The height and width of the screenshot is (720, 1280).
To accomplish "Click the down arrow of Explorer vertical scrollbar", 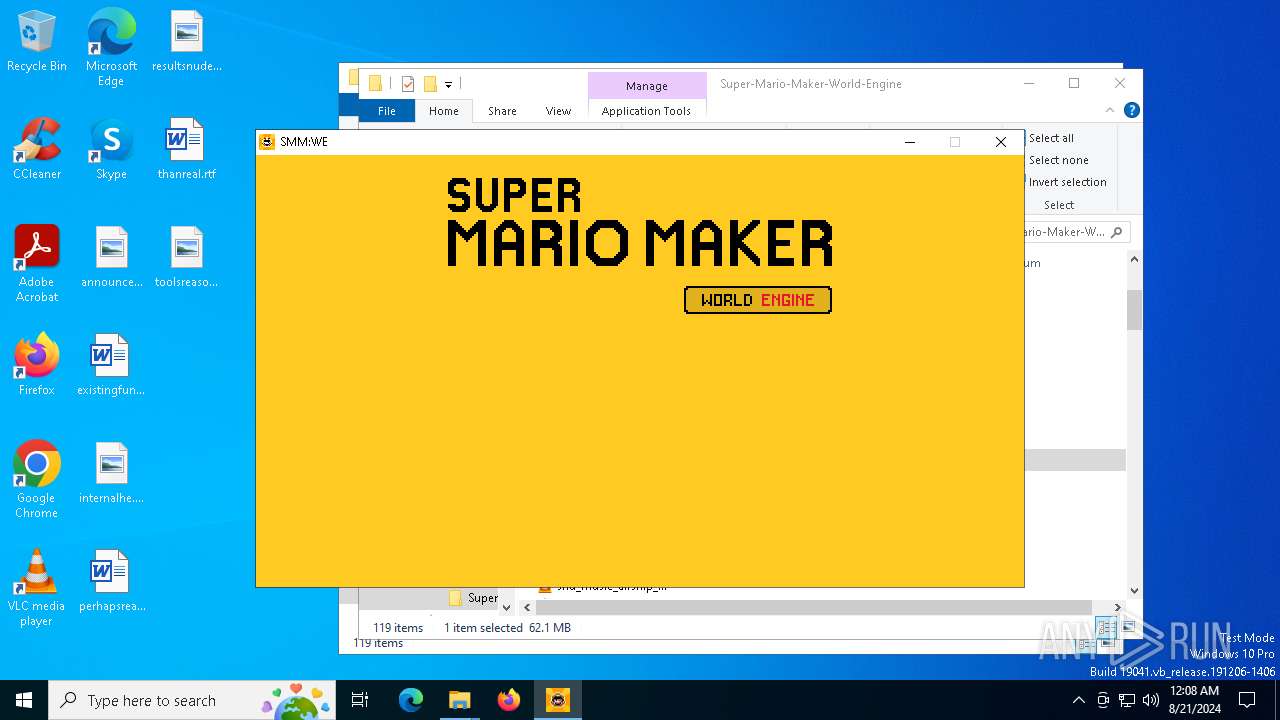I will point(1134,591).
